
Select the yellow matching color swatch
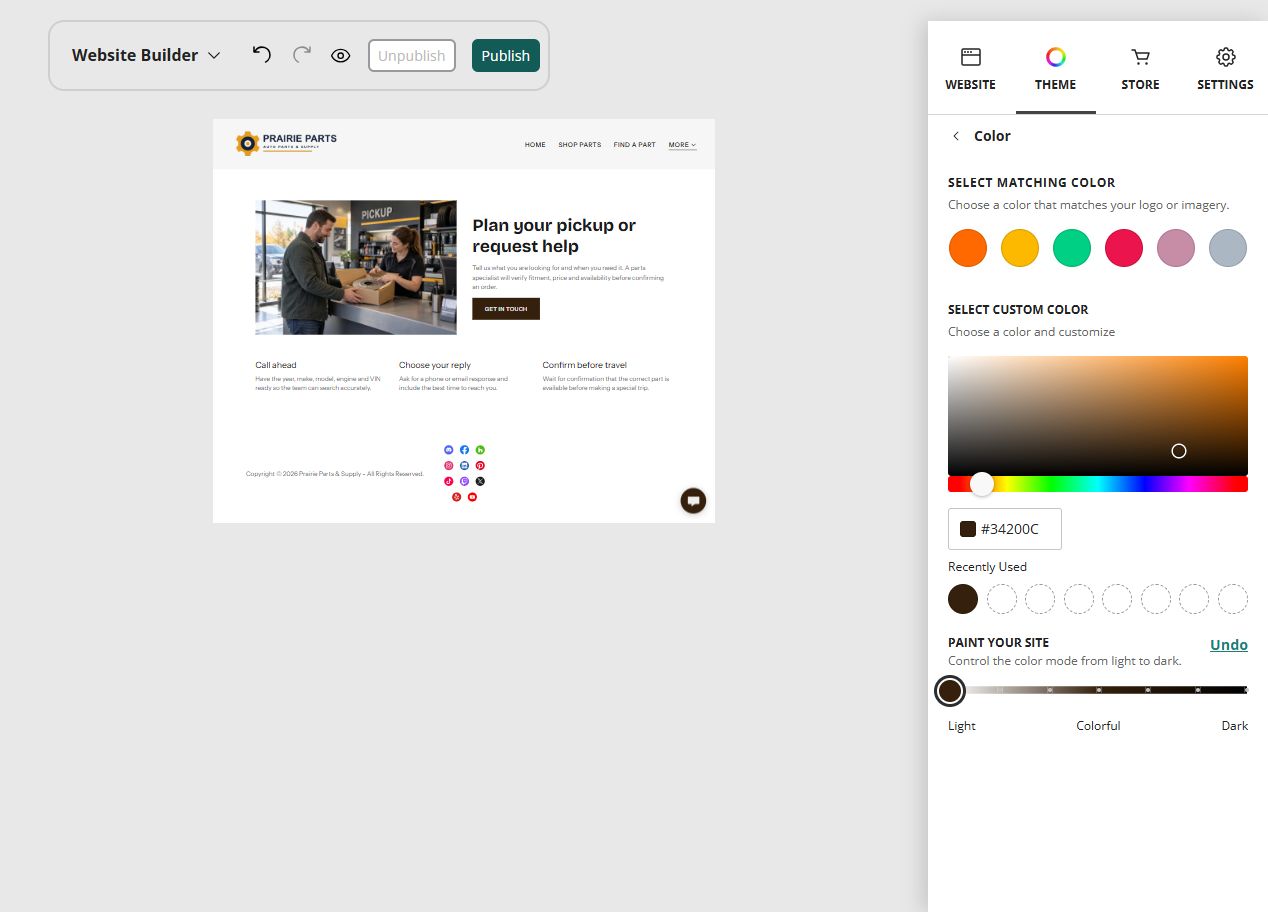click(x=1020, y=248)
